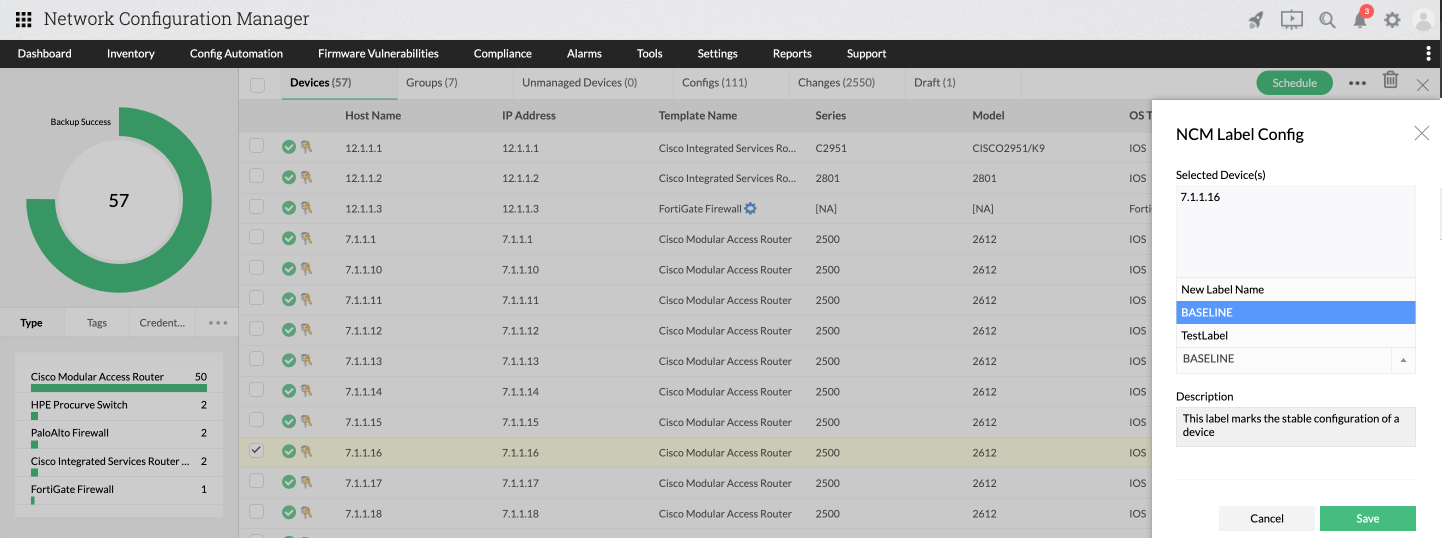Click PaloAlto Firewall type bar
The width and height of the screenshot is (1442, 538).
click(119, 436)
